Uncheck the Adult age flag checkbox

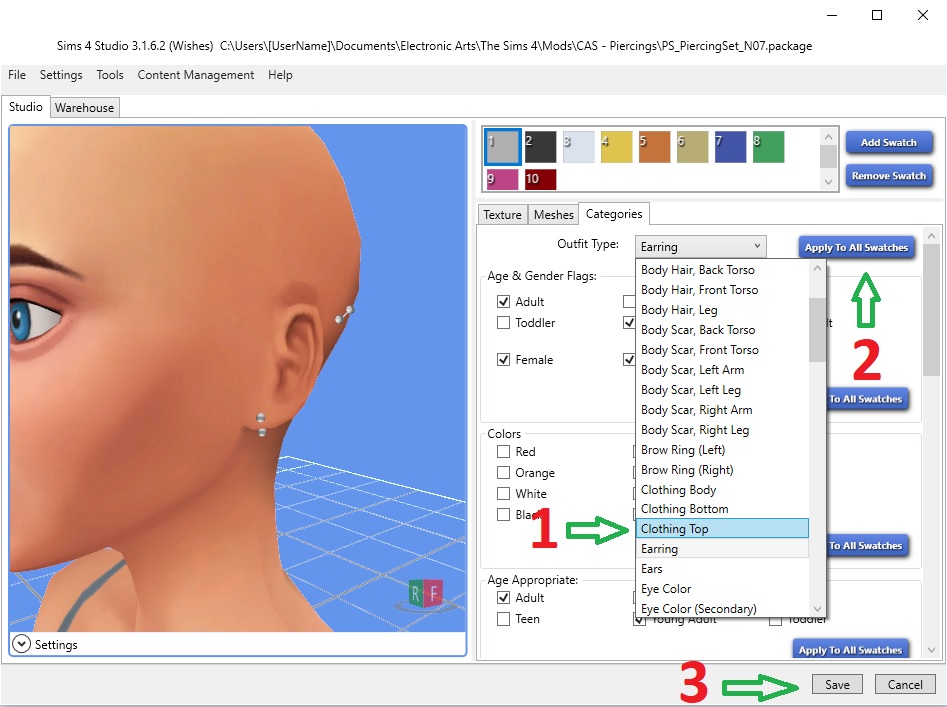click(x=503, y=301)
